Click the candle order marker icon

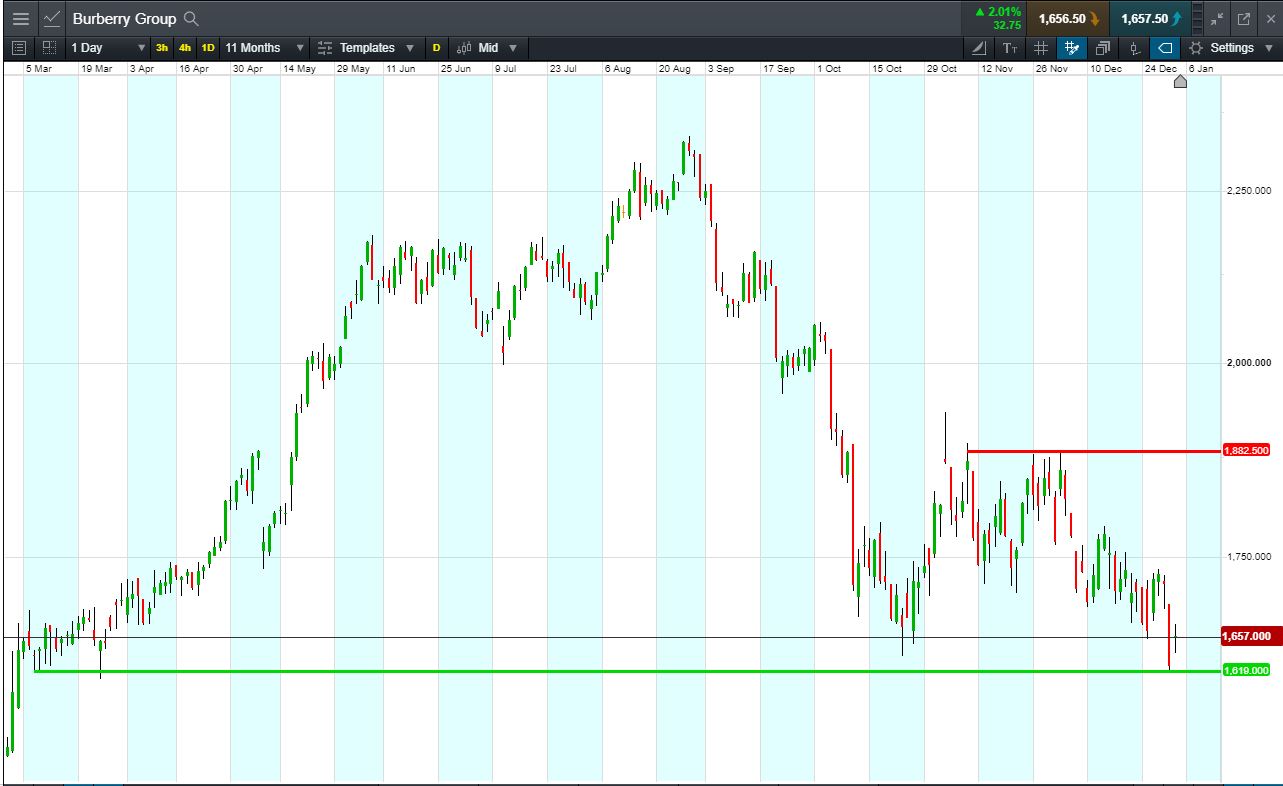tap(1134, 47)
